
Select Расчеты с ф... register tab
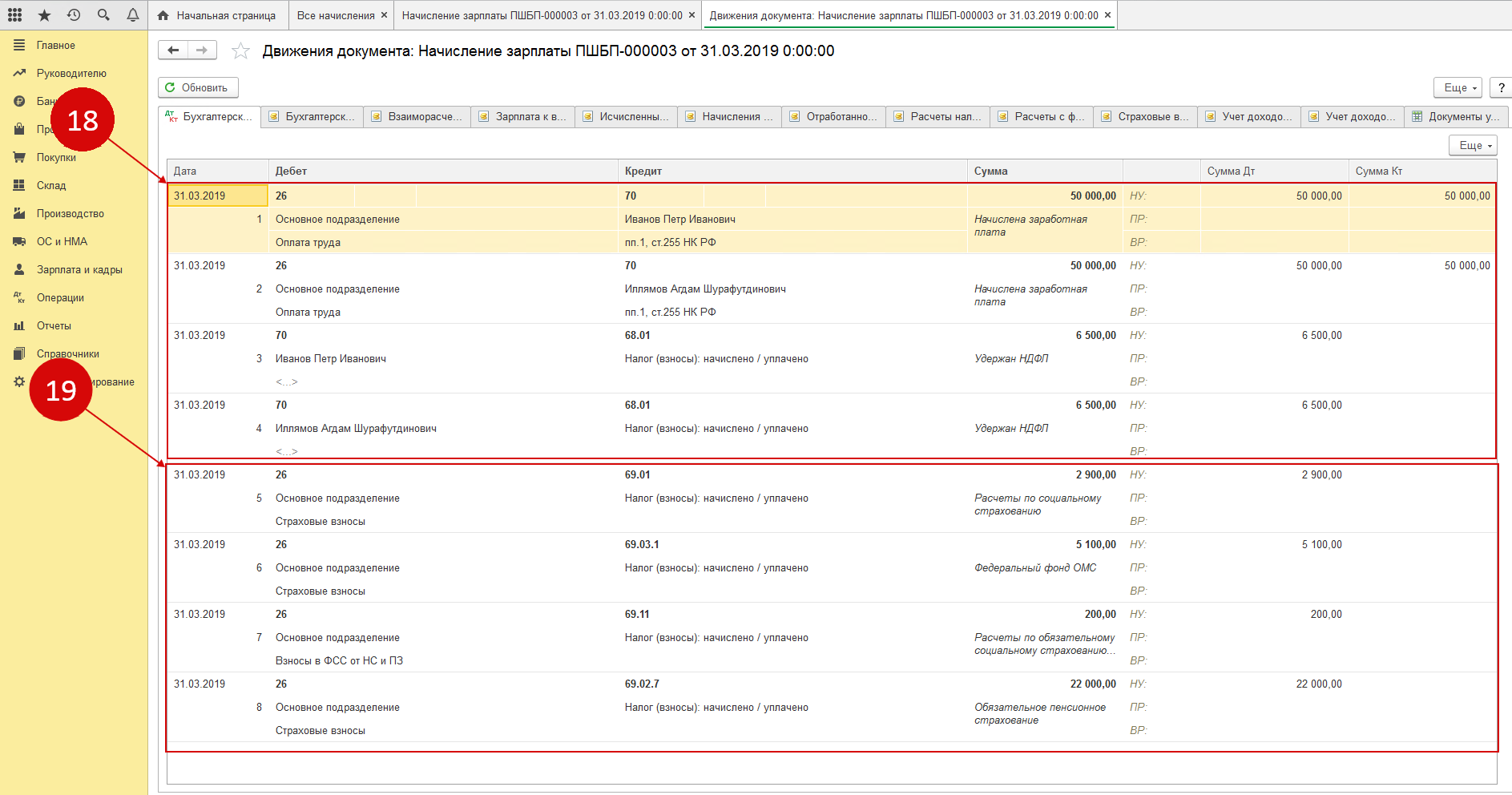(x=1042, y=117)
